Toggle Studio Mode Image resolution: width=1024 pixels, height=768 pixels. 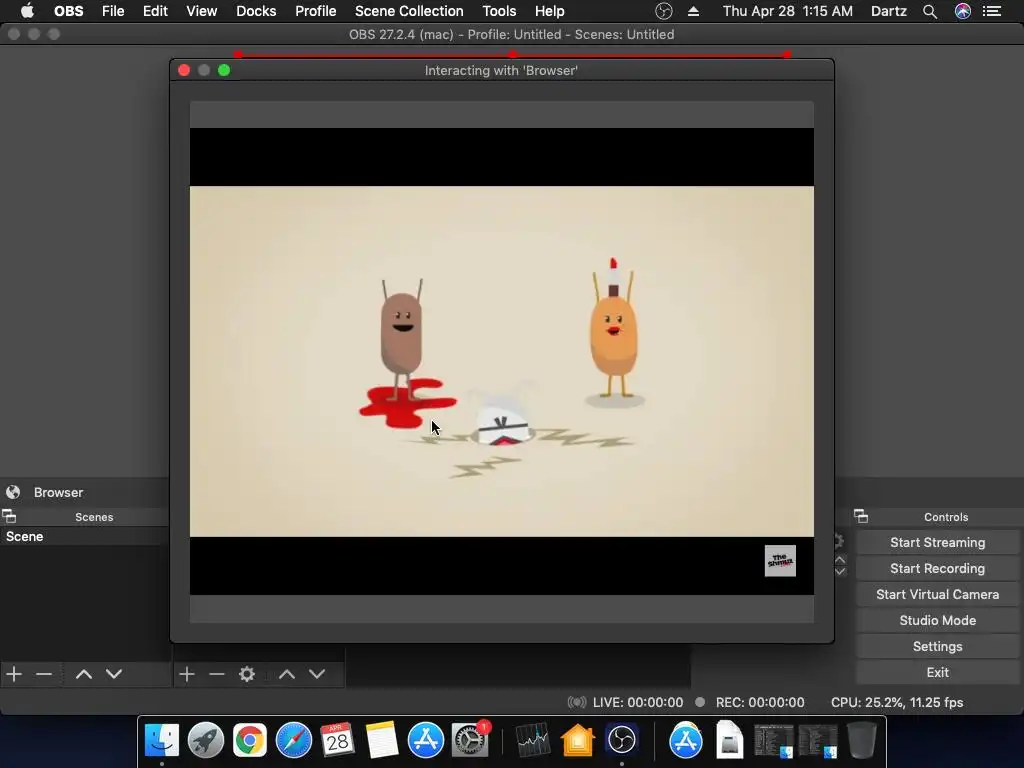[937, 620]
